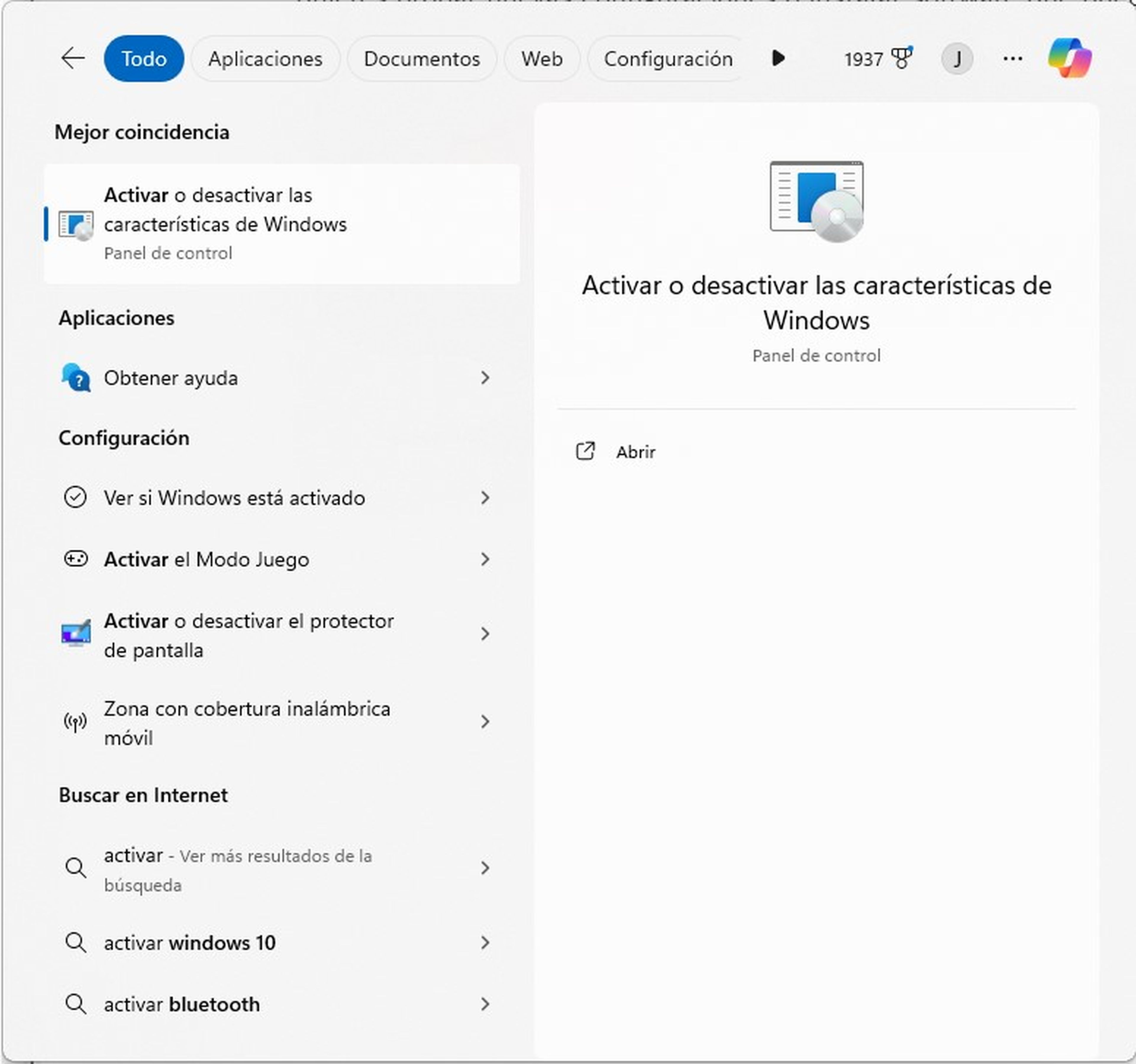The image size is (1136, 1064).
Task: Open the J profile avatar
Action: pyautogui.click(x=958, y=58)
